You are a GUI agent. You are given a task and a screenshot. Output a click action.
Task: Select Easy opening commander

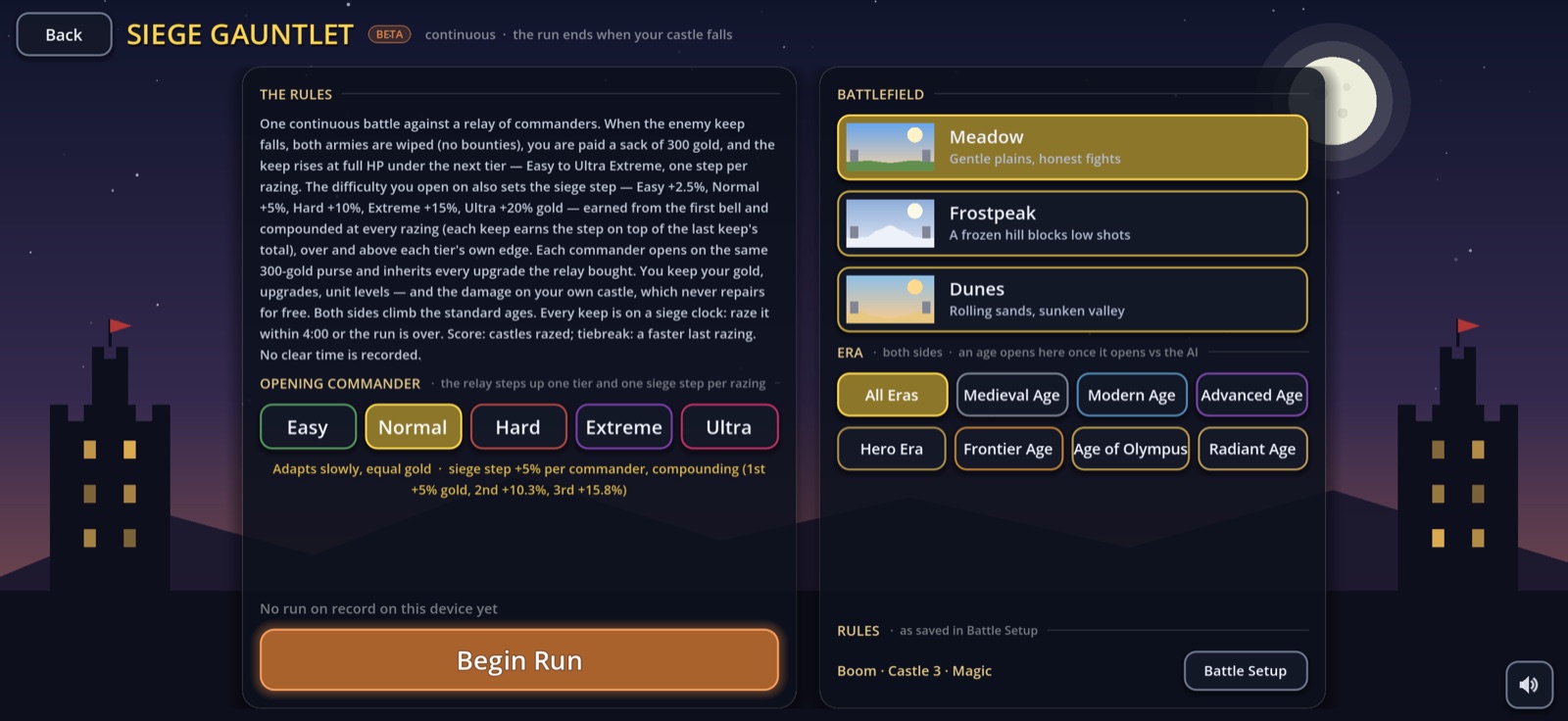308,427
